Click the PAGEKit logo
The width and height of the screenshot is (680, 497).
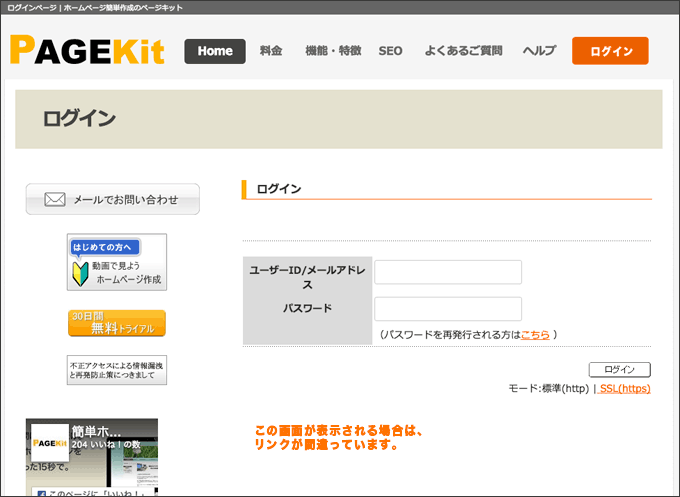click(x=87, y=50)
